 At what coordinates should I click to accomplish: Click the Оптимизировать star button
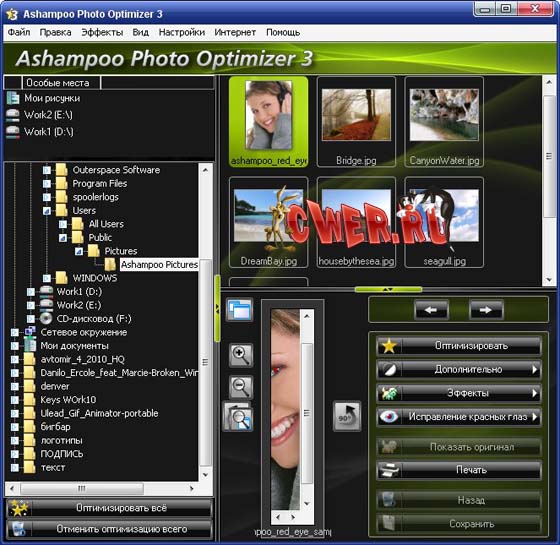[459, 346]
